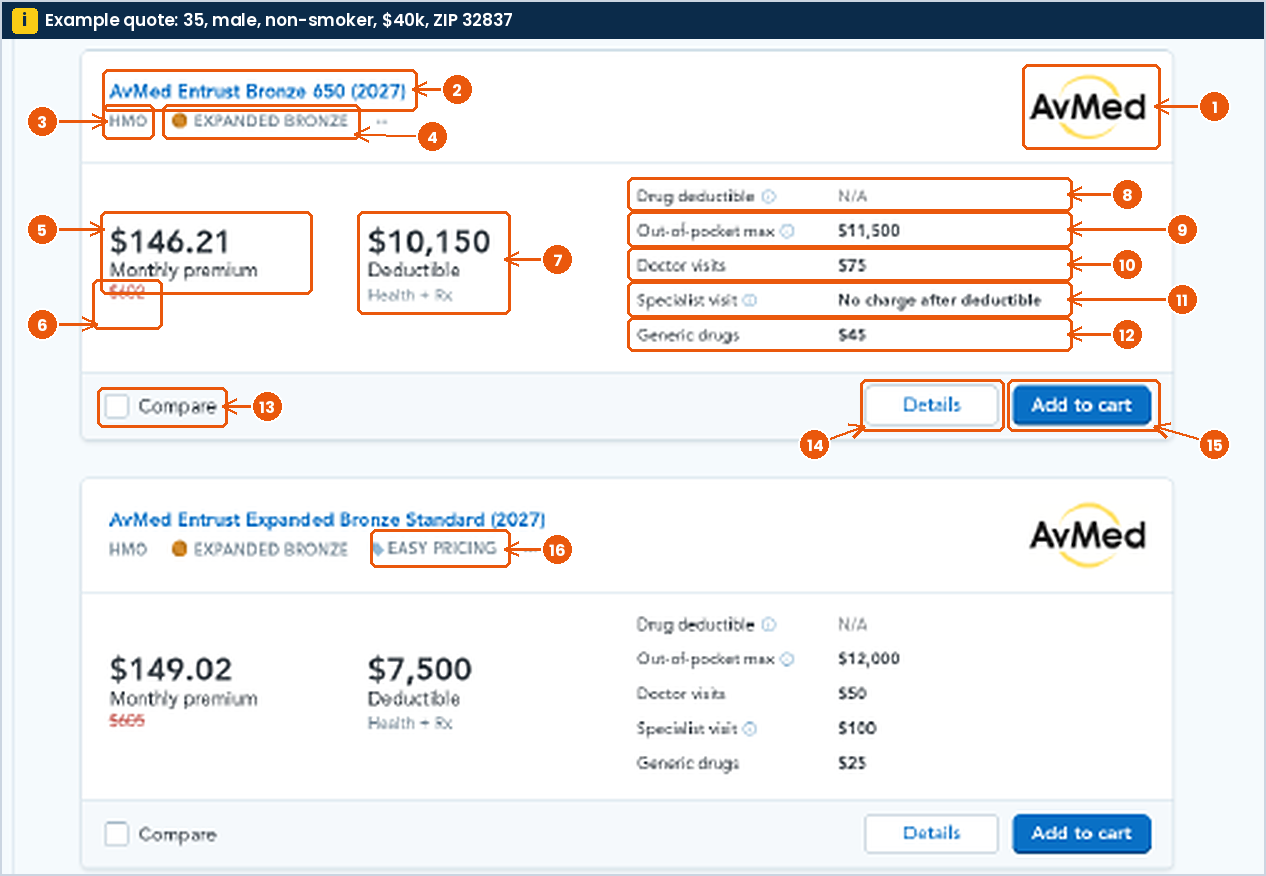Image resolution: width=1266 pixels, height=876 pixels.
Task: View Details for Expanded Bronze Standard plan
Action: tap(931, 833)
